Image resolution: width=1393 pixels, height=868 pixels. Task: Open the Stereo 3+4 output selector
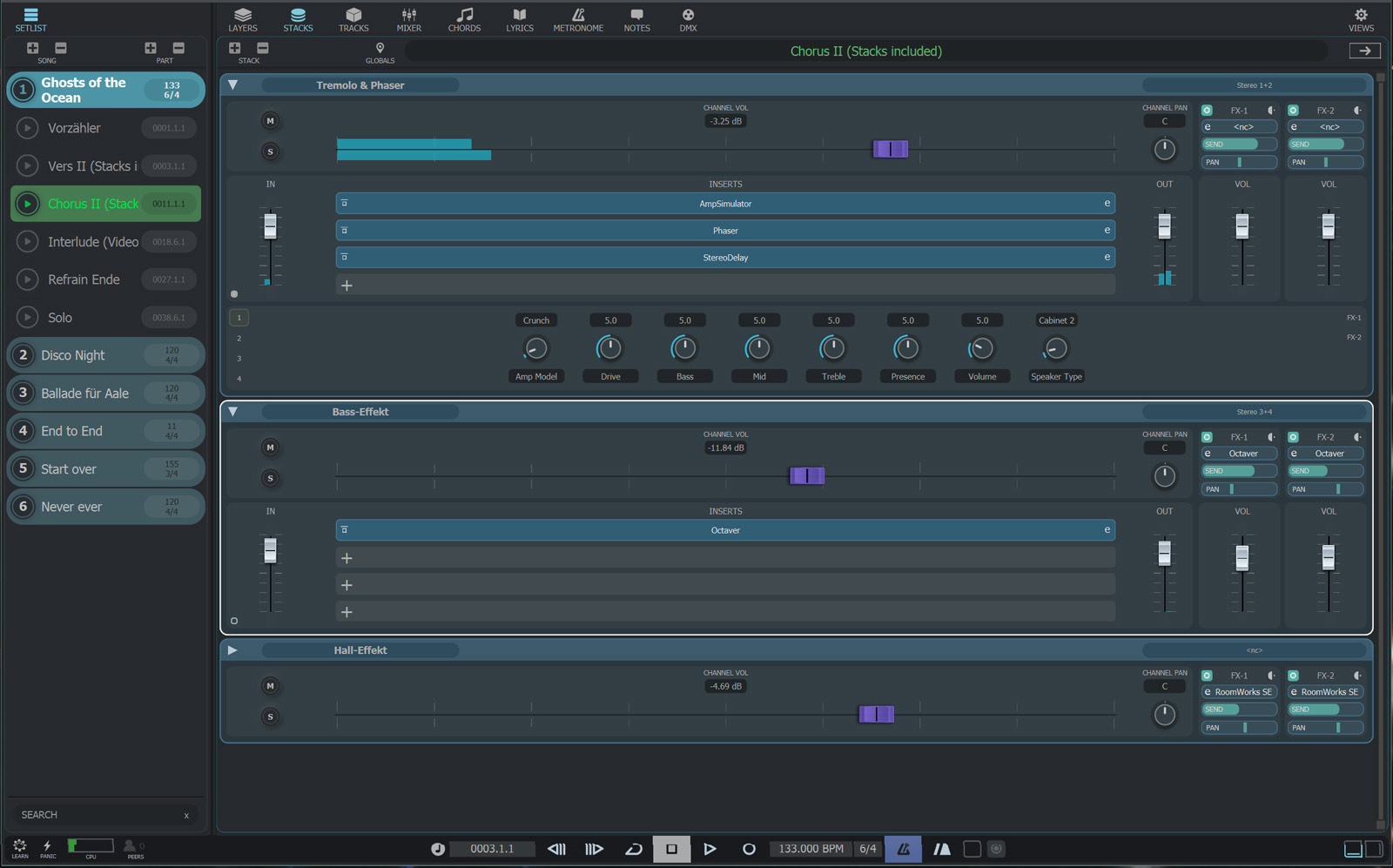point(1254,412)
